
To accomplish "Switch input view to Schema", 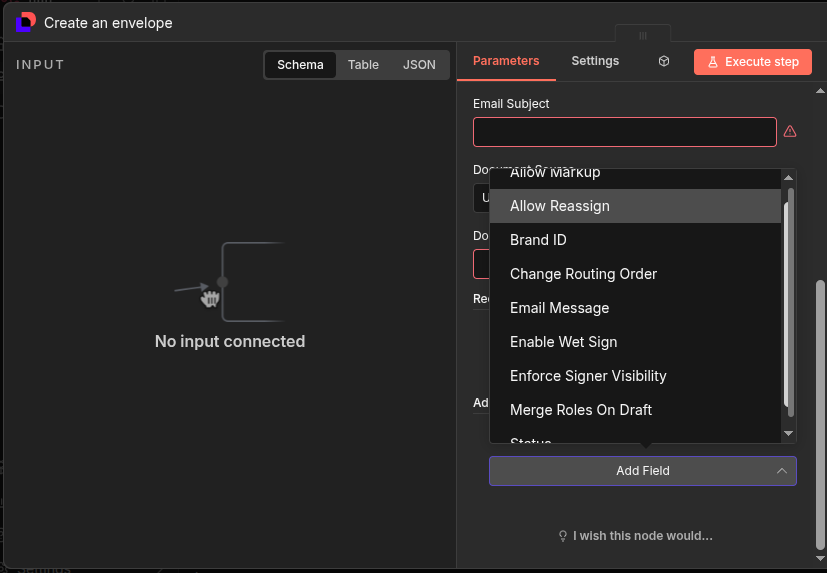I will tap(300, 65).
